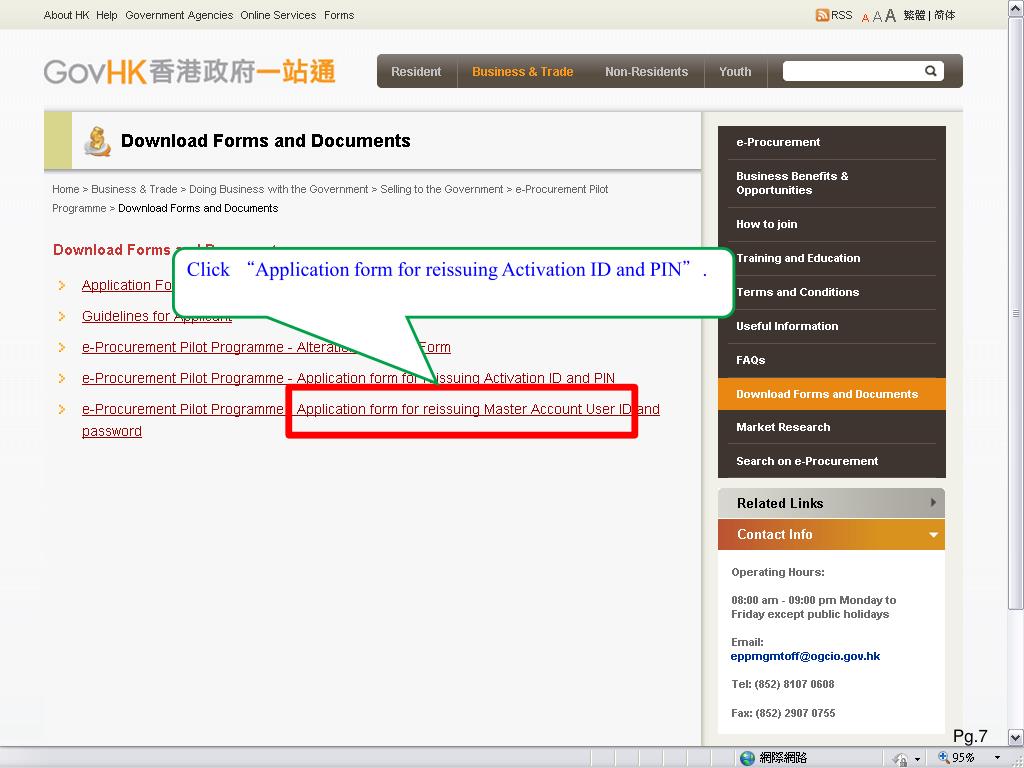
Task: Select the smallest font size A
Action: [865, 18]
